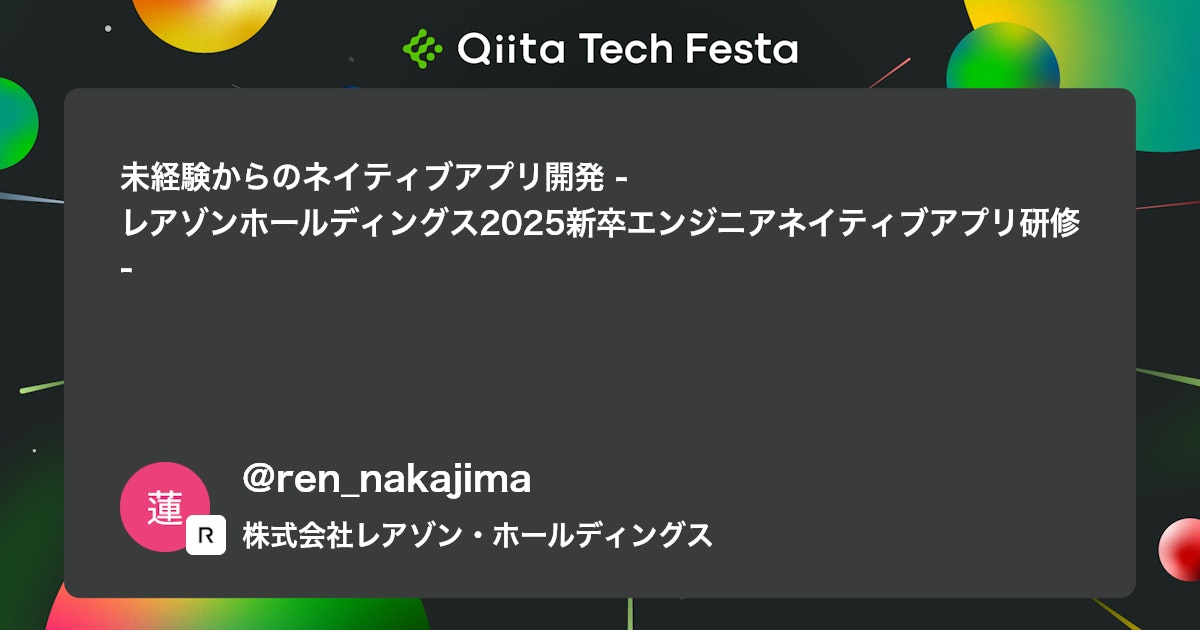Viewport: 1200px width, 630px height.
Task: Open the @ren_nakajima profile name
Action: tap(387, 480)
